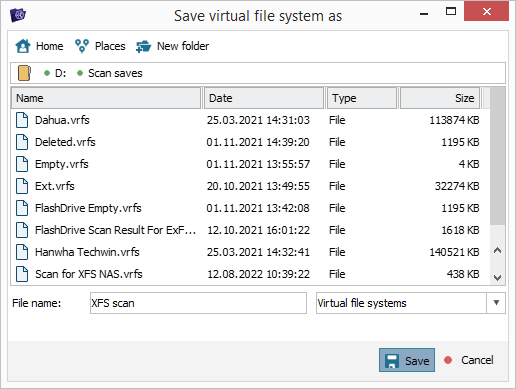The image size is (516, 389).
Task: Open the Places locations icon
Action: [x=82, y=46]
